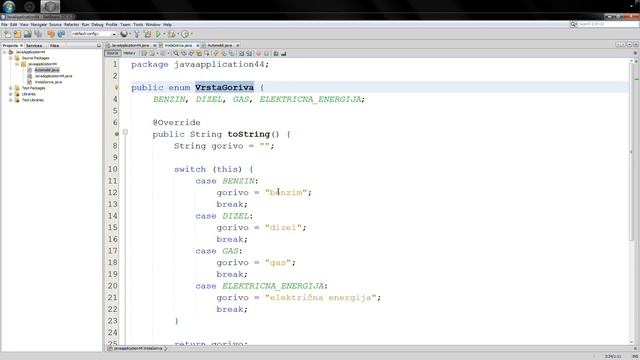640x360 pixels.
Task: Open the Help menu
Action: pos(167,25)
